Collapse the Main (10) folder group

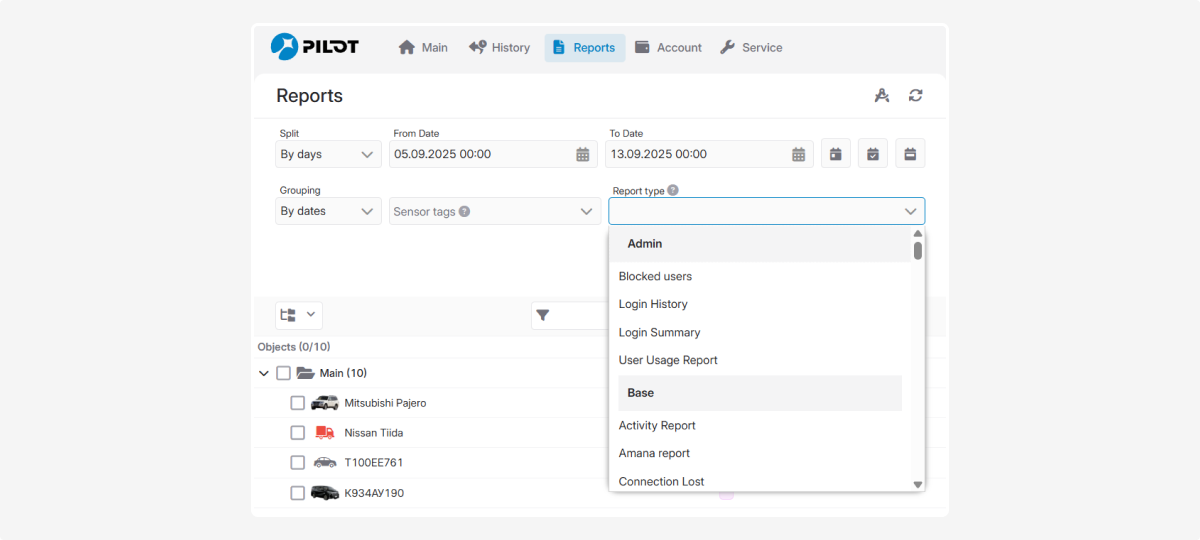pyautogui.click(x=264, y=373)
